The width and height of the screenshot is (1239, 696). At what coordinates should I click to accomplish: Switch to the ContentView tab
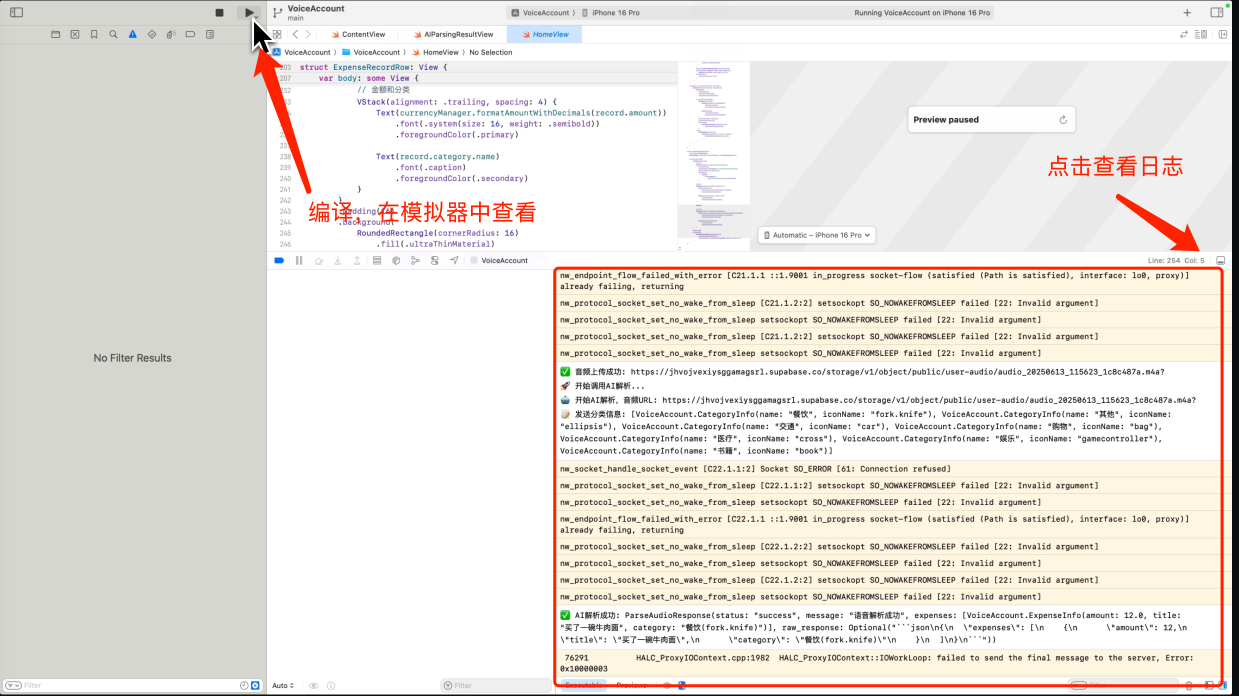(x=356, y=34)
